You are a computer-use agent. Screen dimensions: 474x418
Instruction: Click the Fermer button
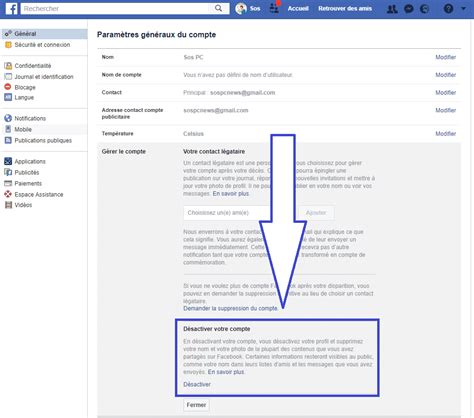196,405
